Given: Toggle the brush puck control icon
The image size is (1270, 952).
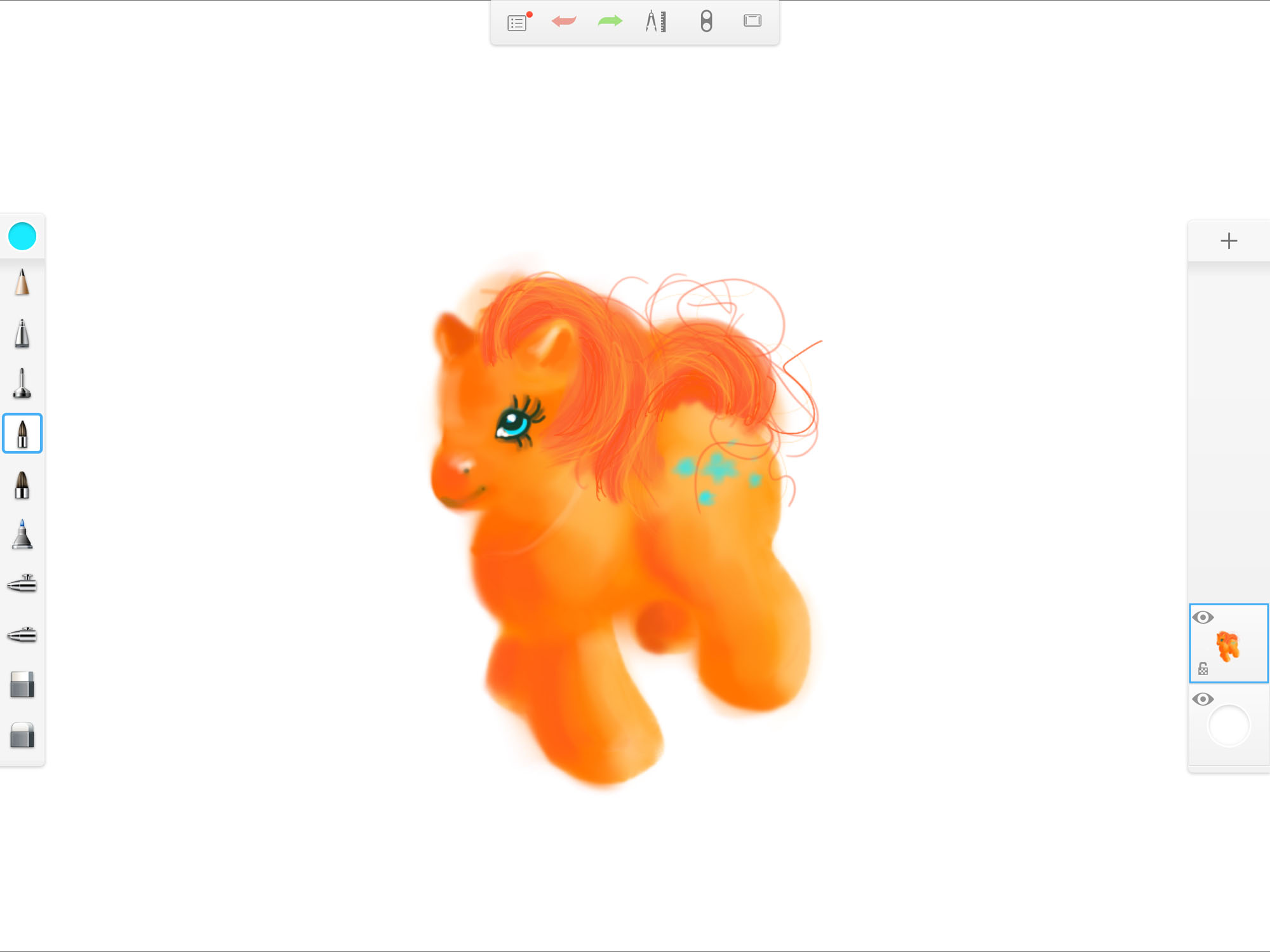Looking at the screenshot, I should click(x=706, y=22).
